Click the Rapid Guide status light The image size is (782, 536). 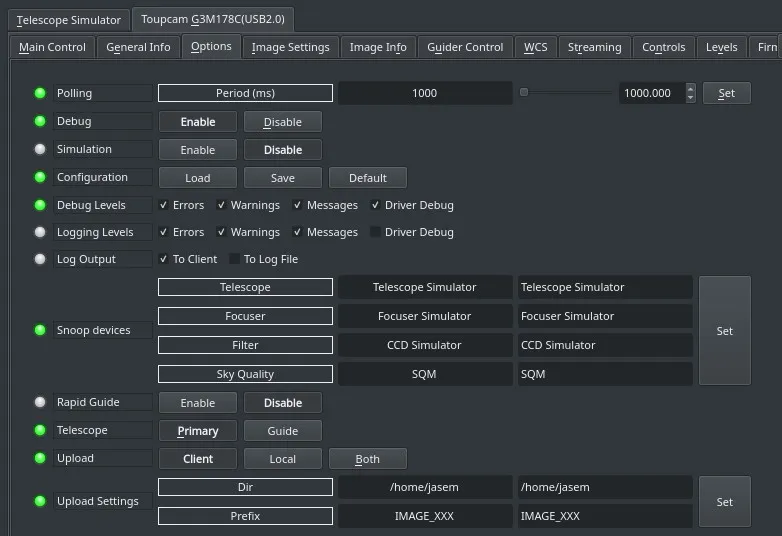tap(40, 402)
